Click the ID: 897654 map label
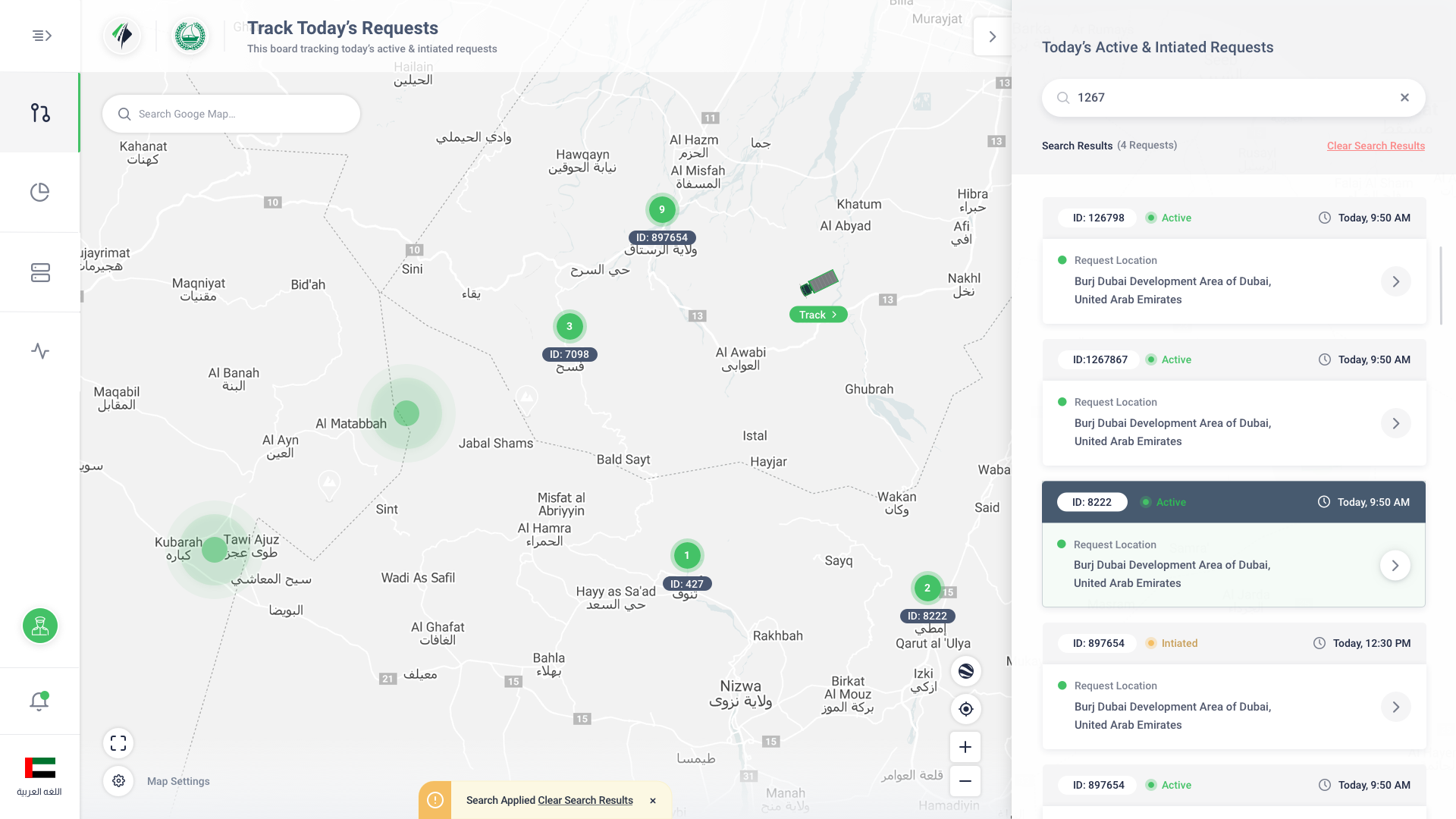Screen dimensions: 1456x819 coord(662,237)
